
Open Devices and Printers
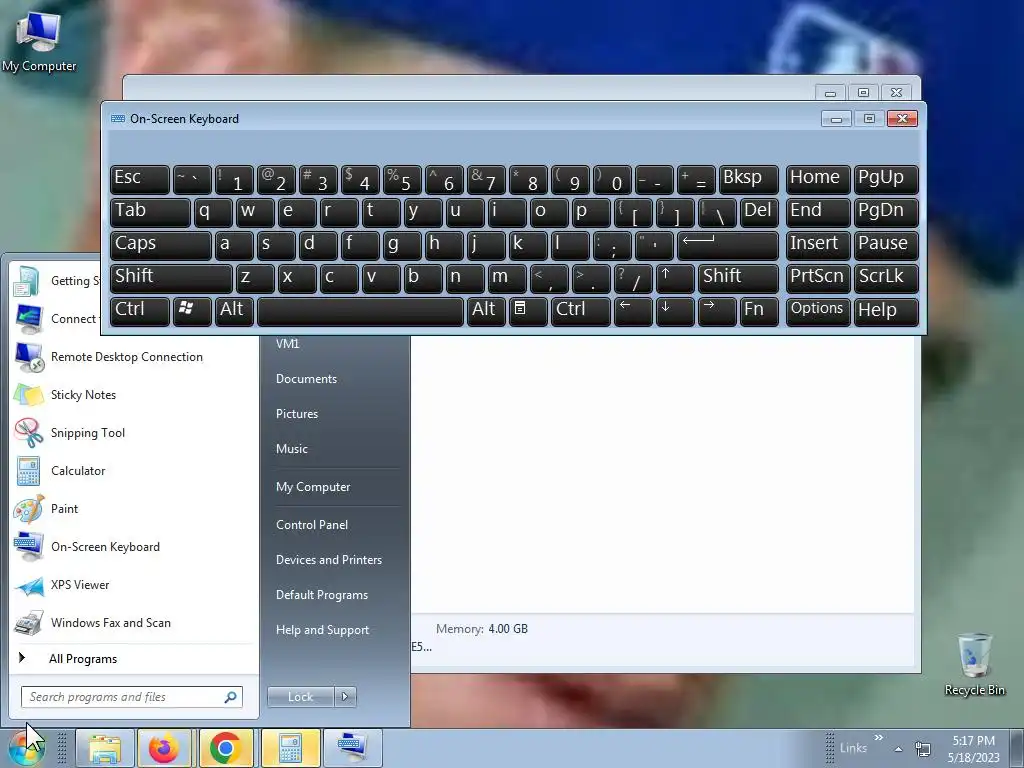point(328,560)
